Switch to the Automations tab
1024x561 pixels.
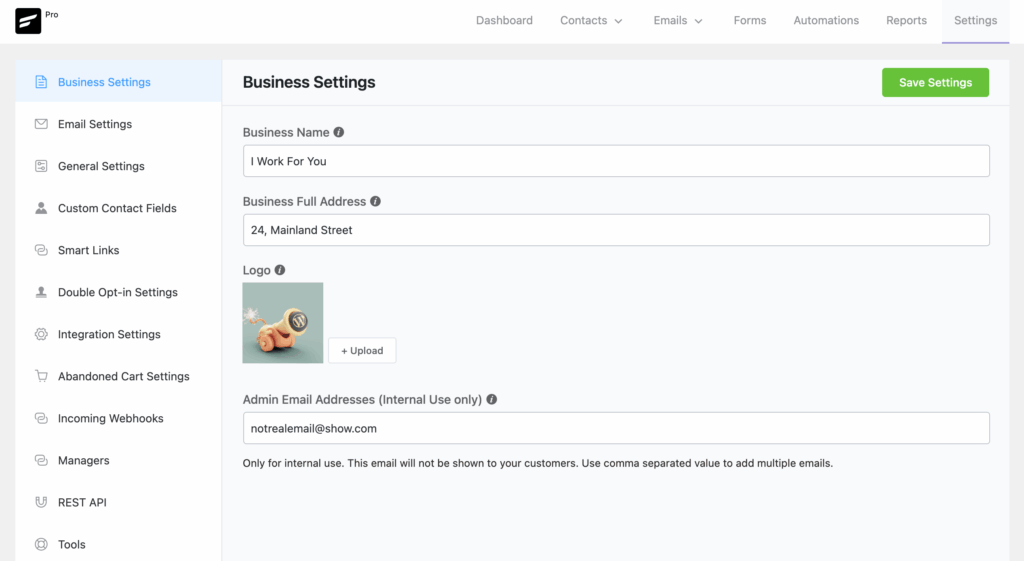826,20
